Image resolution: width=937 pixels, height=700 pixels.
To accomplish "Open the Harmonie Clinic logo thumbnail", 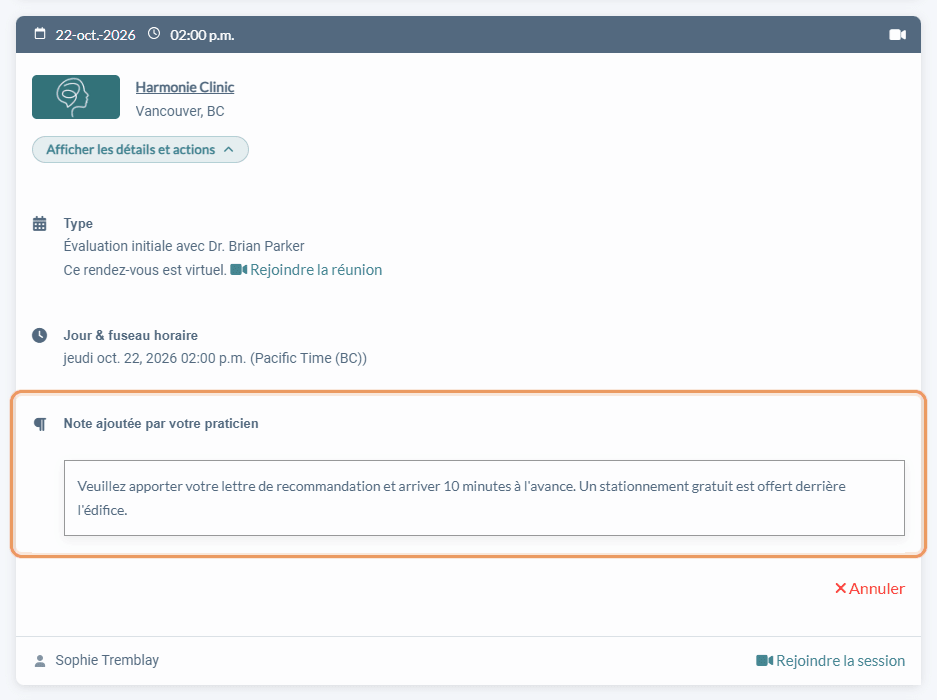I will pos(76,97).
